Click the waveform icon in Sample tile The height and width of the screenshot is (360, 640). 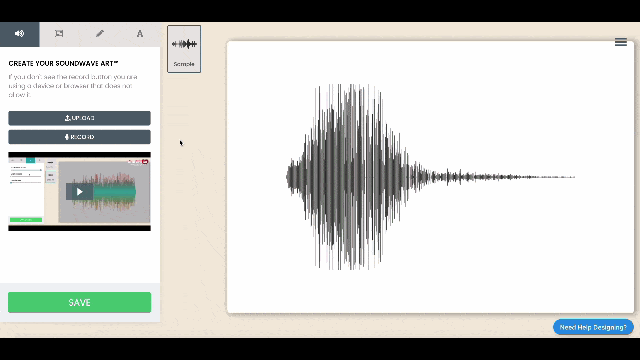tap(184, 44)
